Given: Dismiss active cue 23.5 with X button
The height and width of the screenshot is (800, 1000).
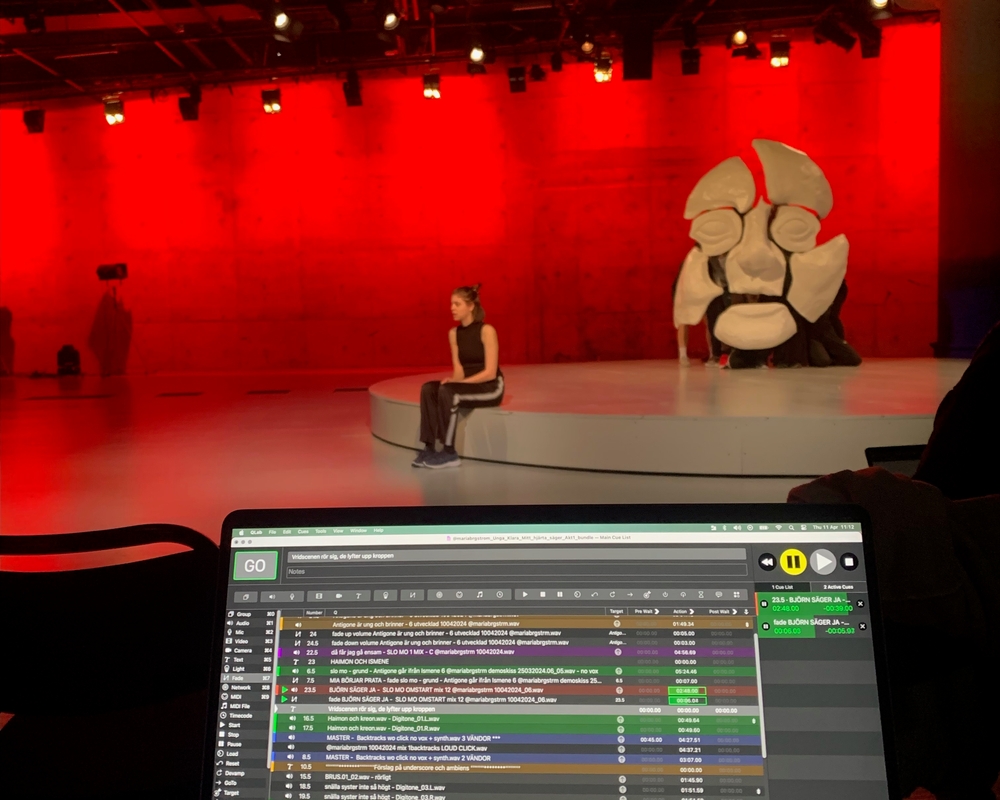Looking at the screenshot, I should click(x=861, y=604).
